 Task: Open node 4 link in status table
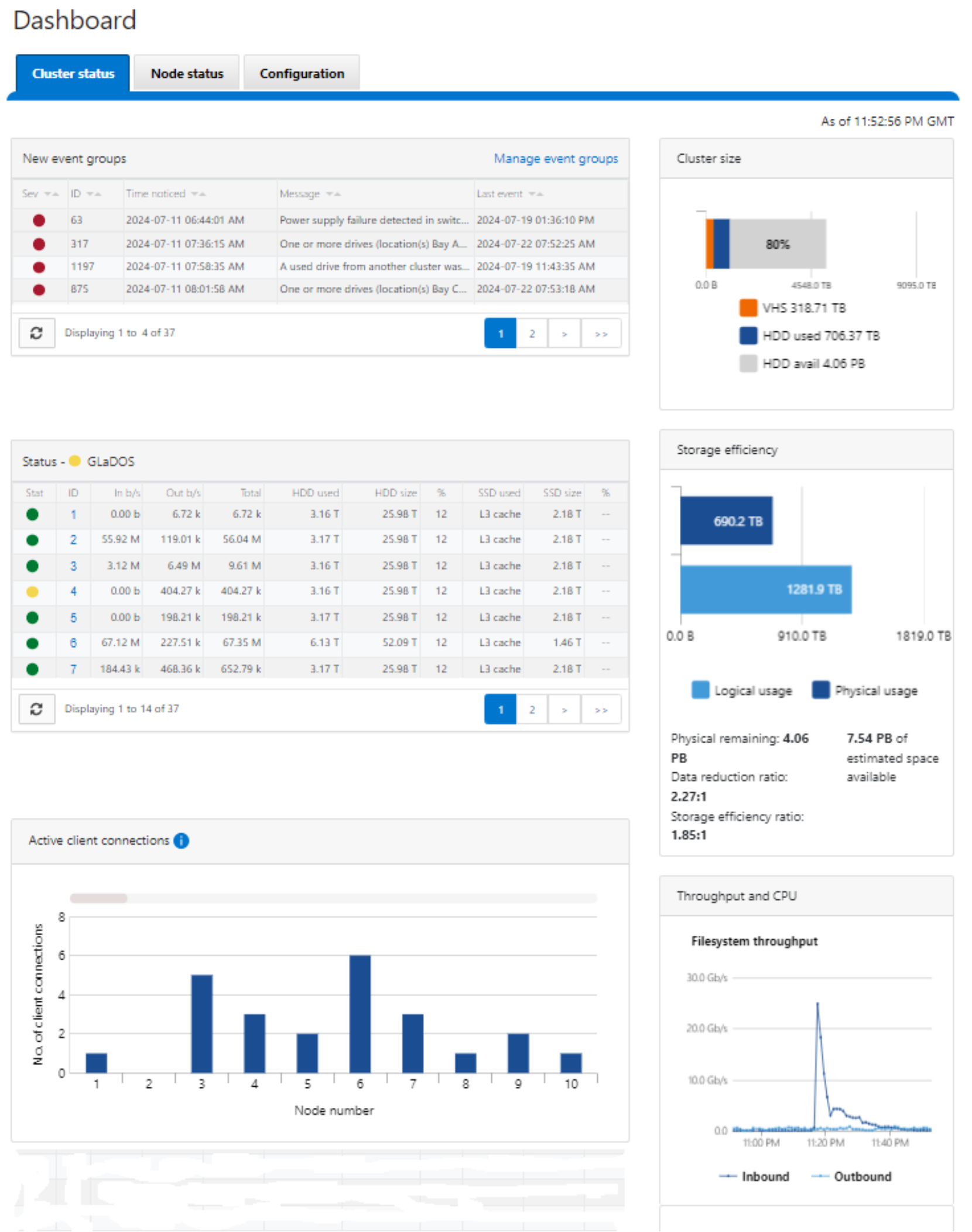click(x=73, y=591)
